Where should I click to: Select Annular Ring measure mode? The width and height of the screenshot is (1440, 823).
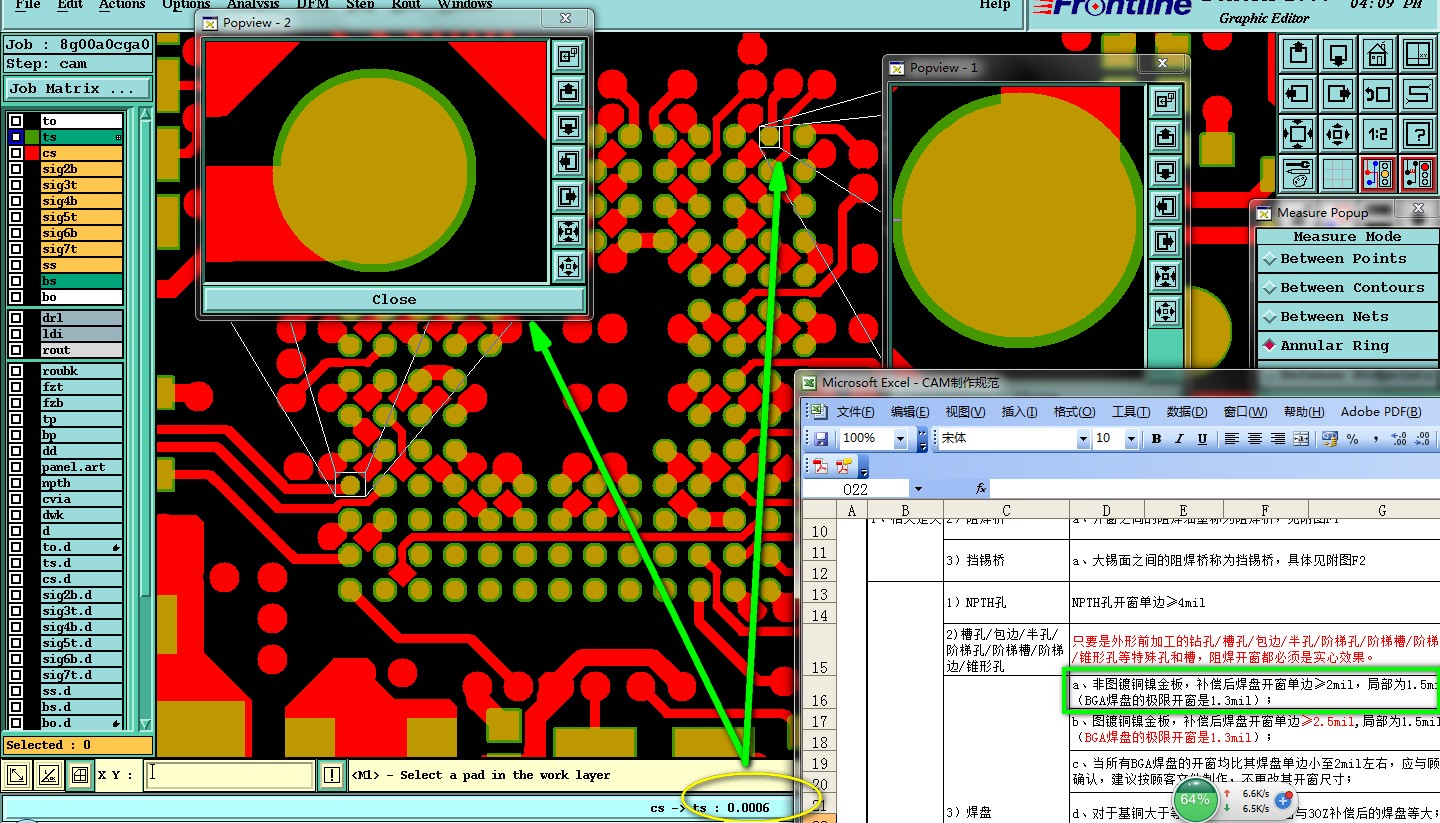tap(1346, 346)
